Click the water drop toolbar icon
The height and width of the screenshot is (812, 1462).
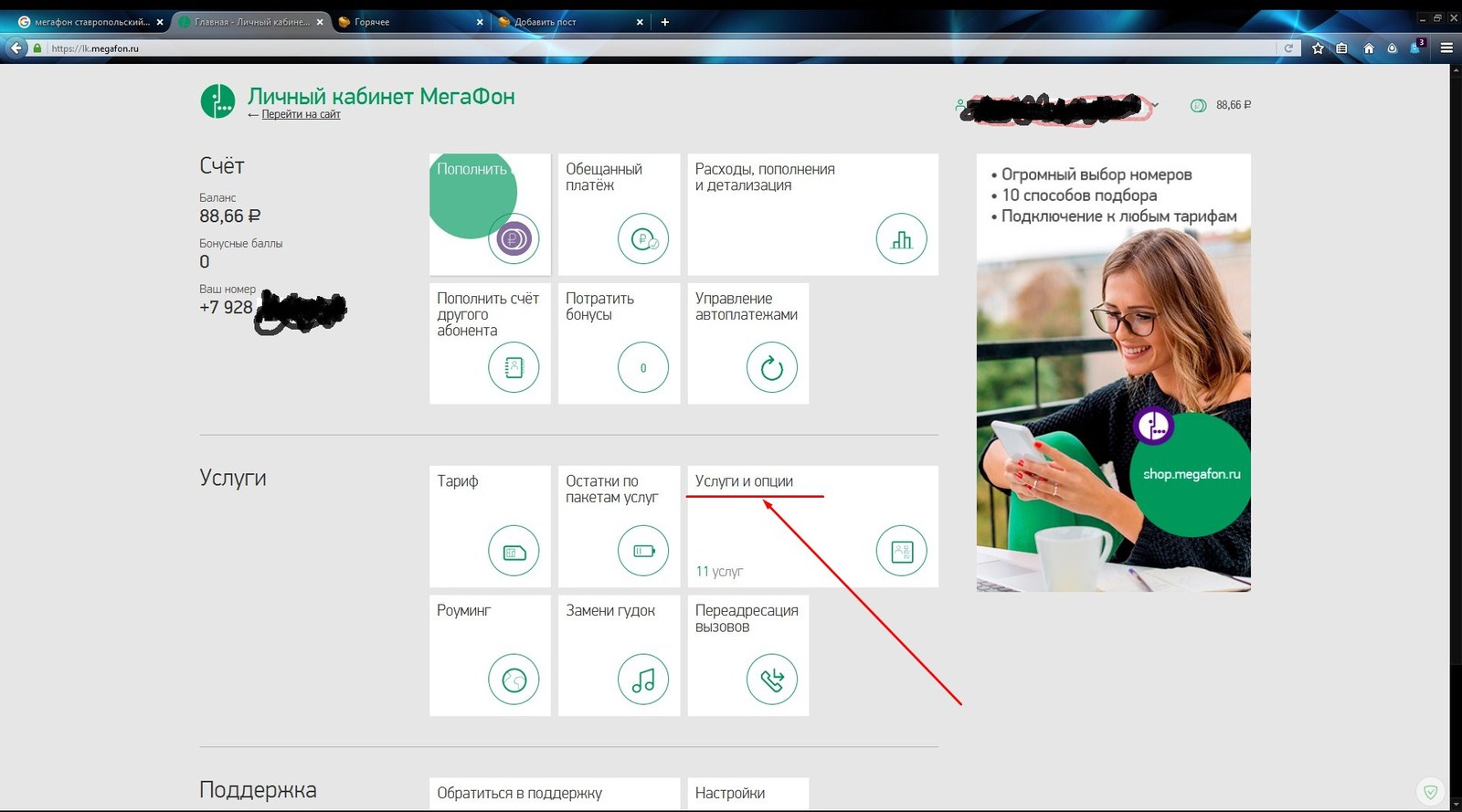(1392, 48)
